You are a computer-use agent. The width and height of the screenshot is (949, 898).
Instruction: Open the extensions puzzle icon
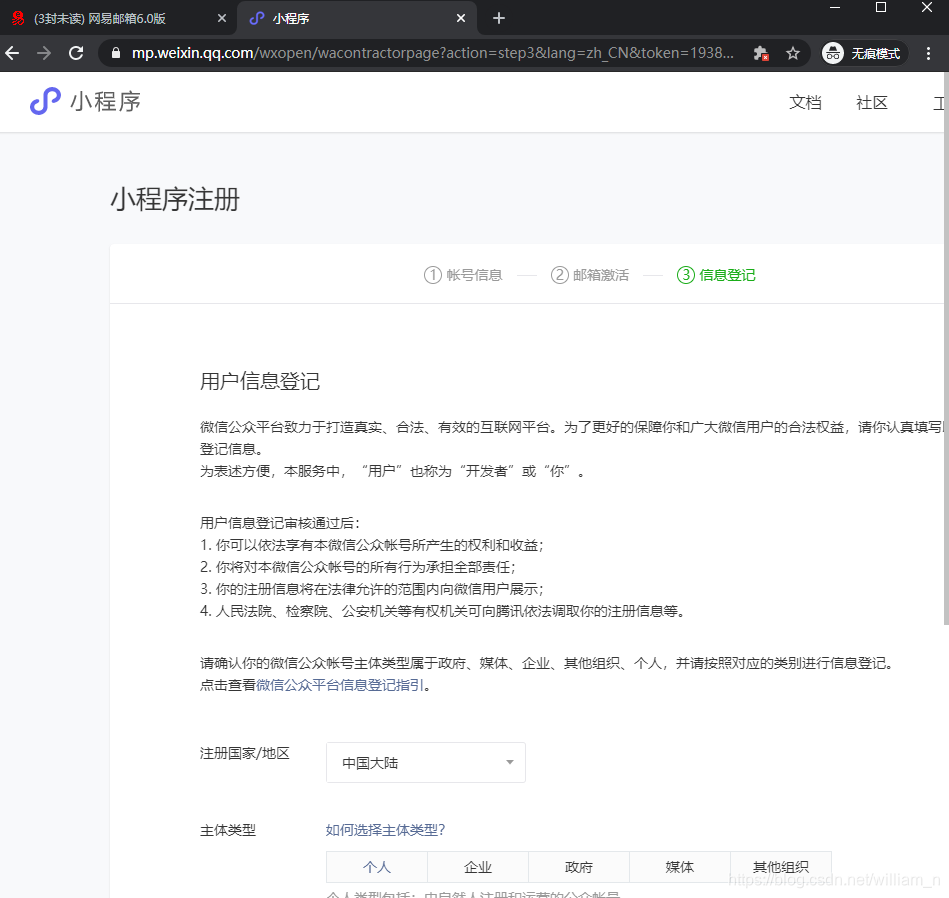coord(761,53)
